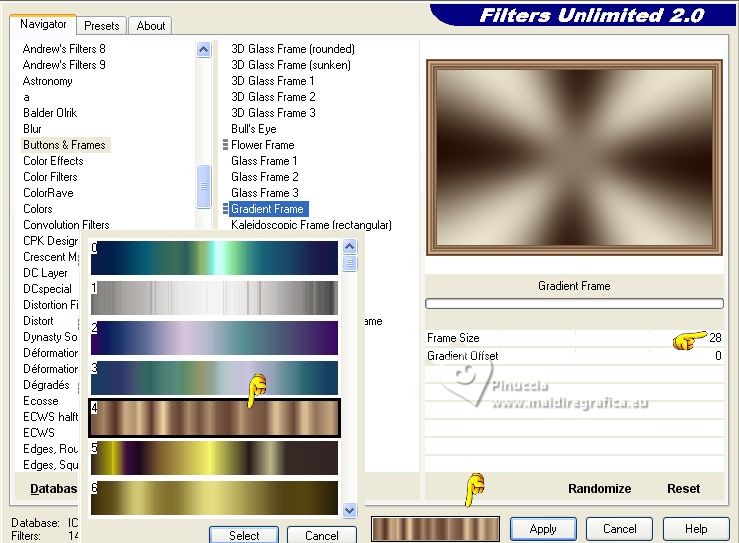Choose 3D Glass Frame 1 filter
Screen dimensions: 739x543
coord(272,81)
